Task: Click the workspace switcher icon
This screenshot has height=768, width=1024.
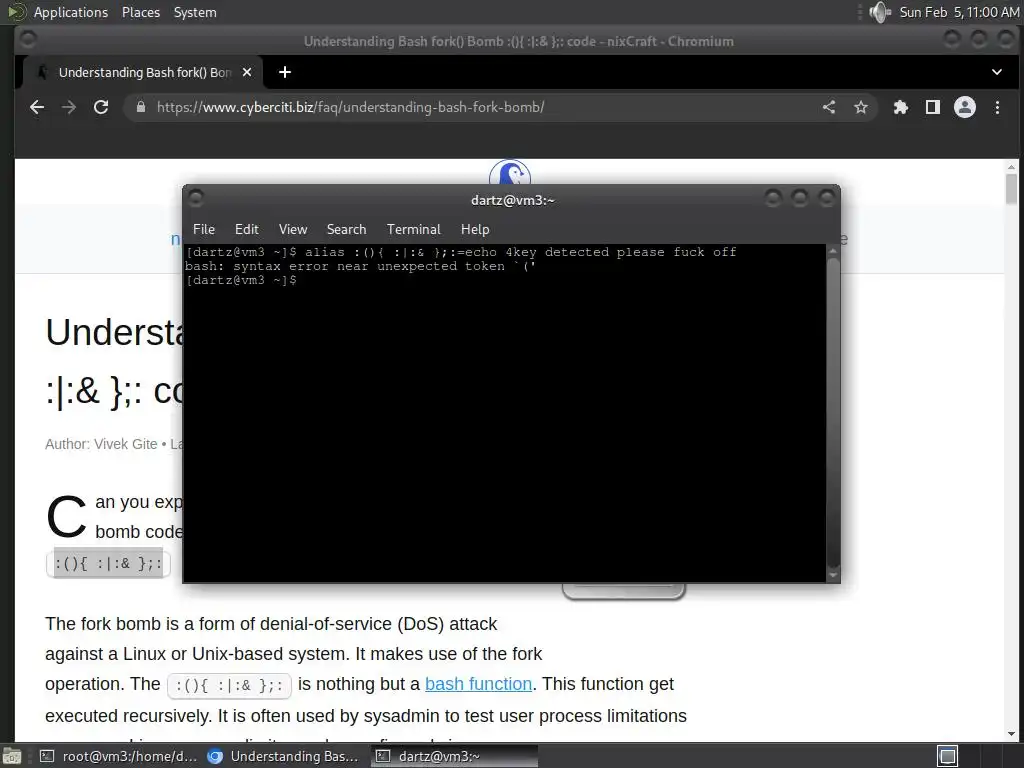Action: (948, 756)
